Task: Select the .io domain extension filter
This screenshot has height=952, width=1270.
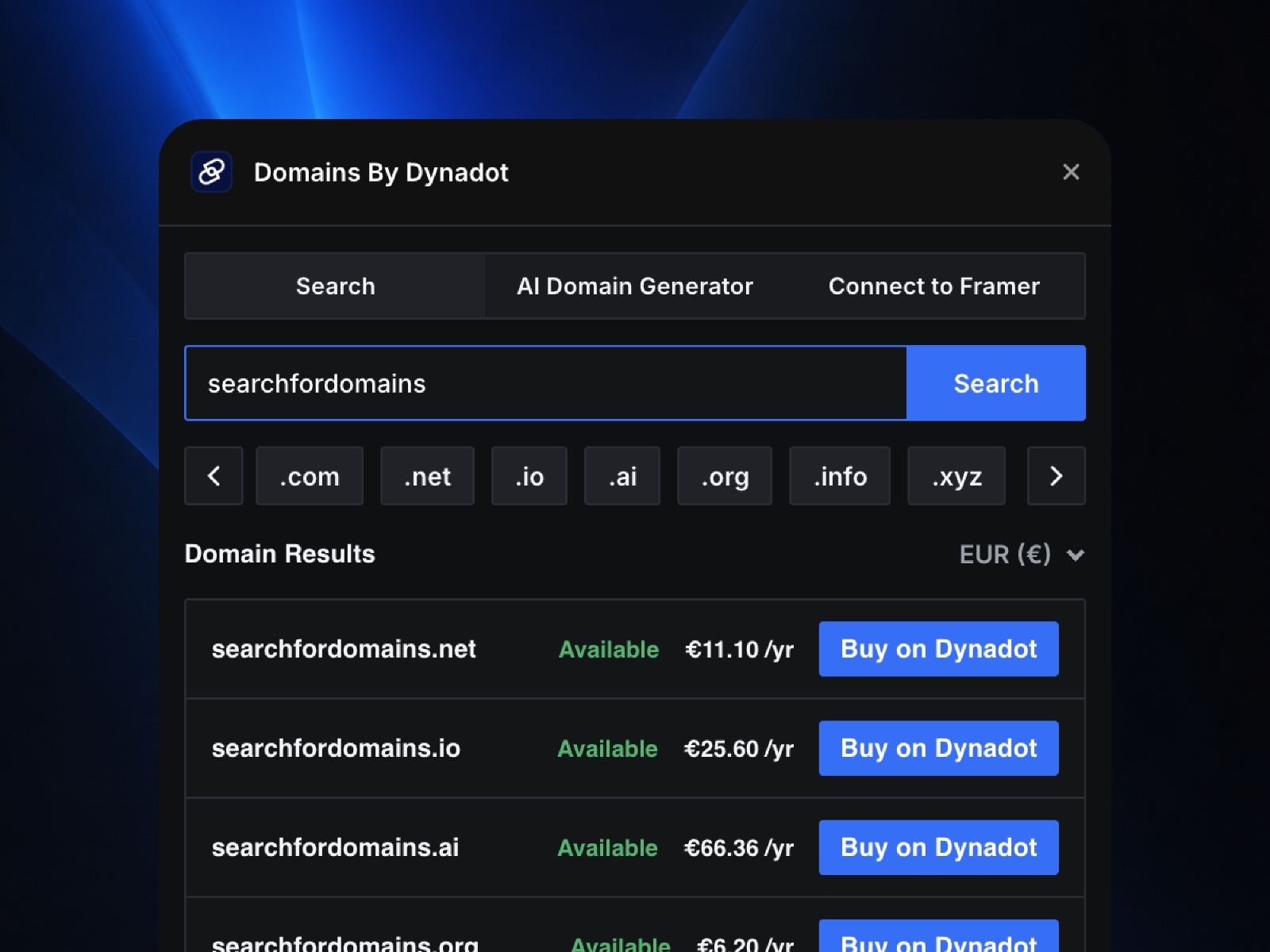Action: [529, 476]
